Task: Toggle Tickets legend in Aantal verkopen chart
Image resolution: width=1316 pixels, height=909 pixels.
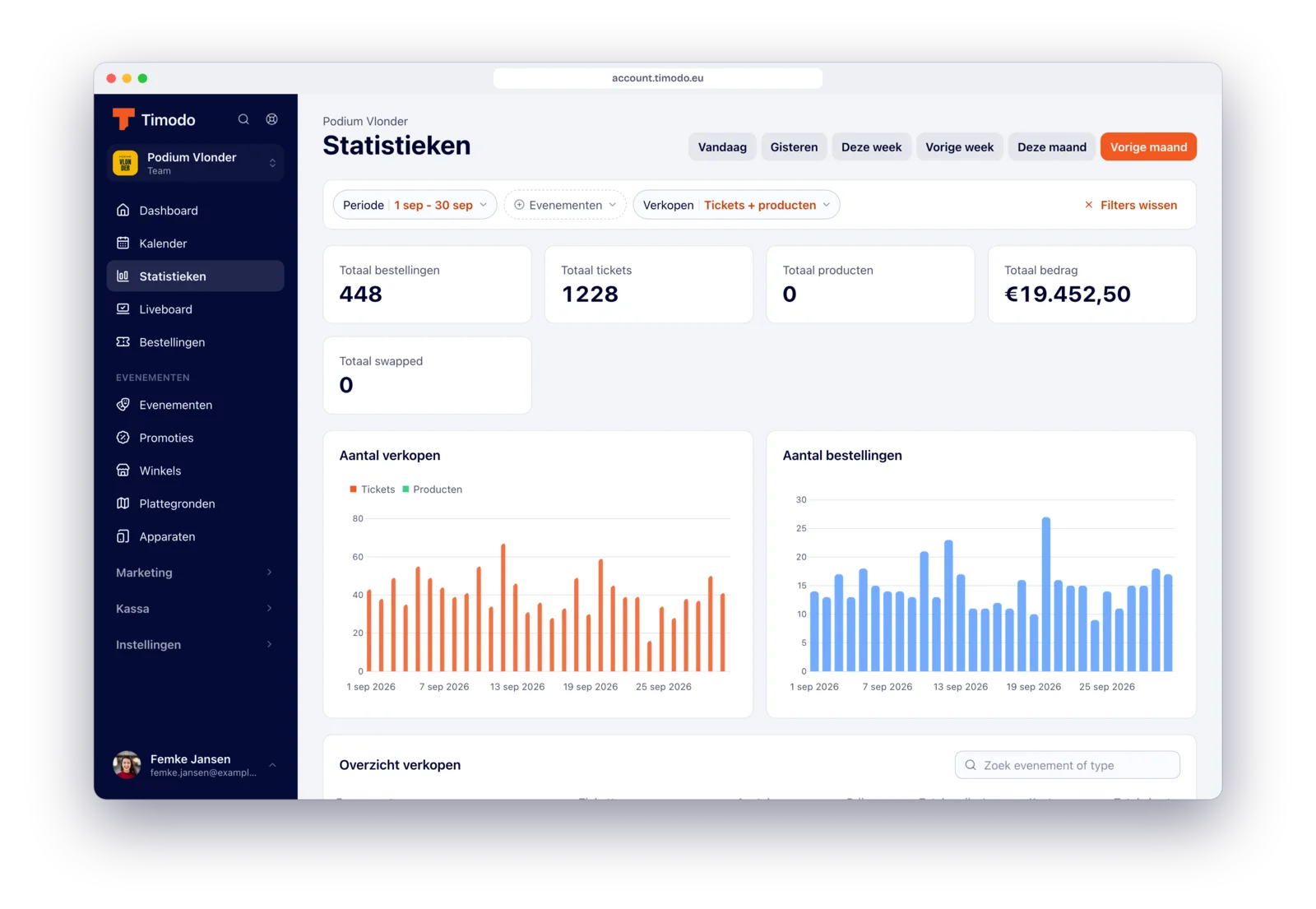Action: point(372,489)
